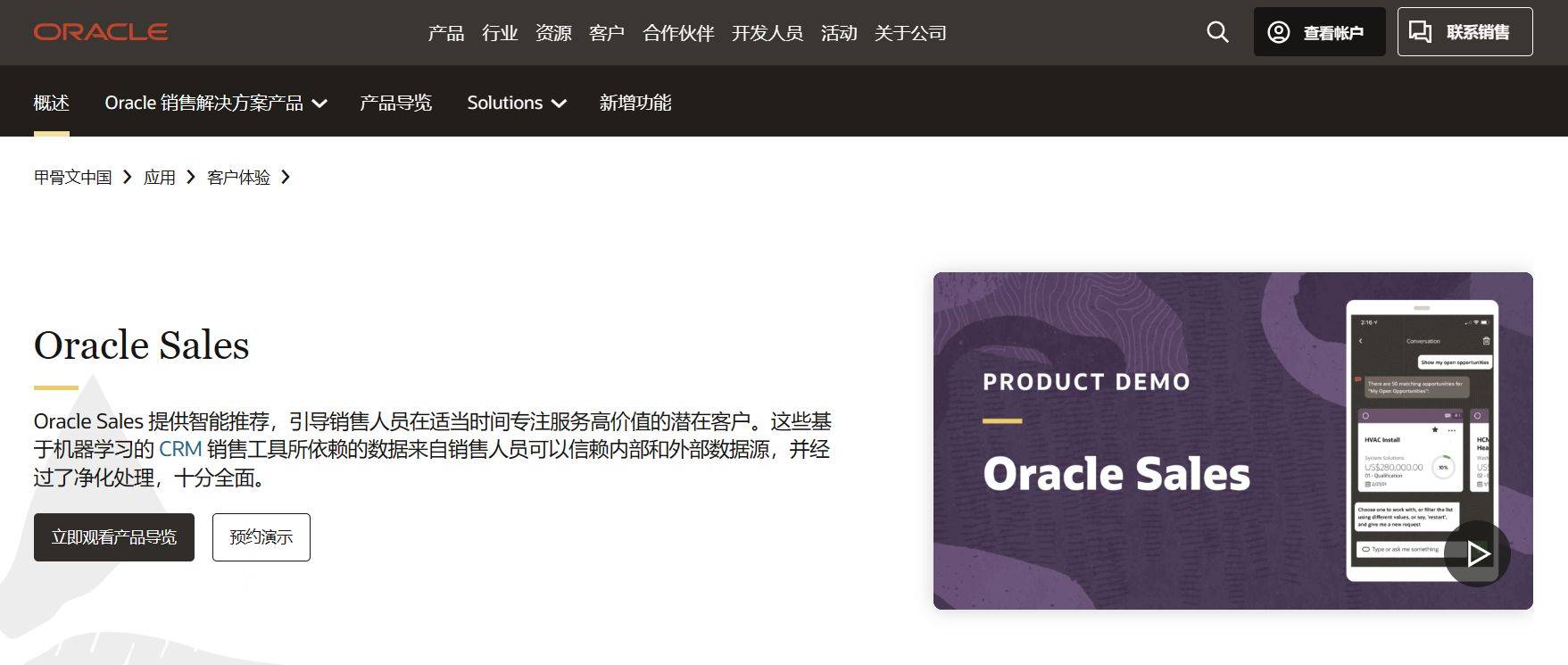Open the 行业 menu
Screen dimensions: 1568x665
coord(500,33)
